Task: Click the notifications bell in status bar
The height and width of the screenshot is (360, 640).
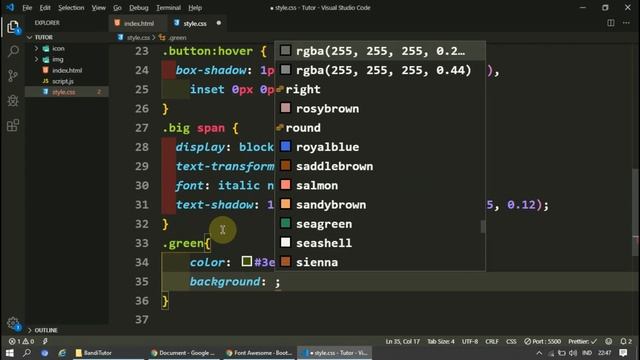Action: pyautogui.click(x=626, y=341)
